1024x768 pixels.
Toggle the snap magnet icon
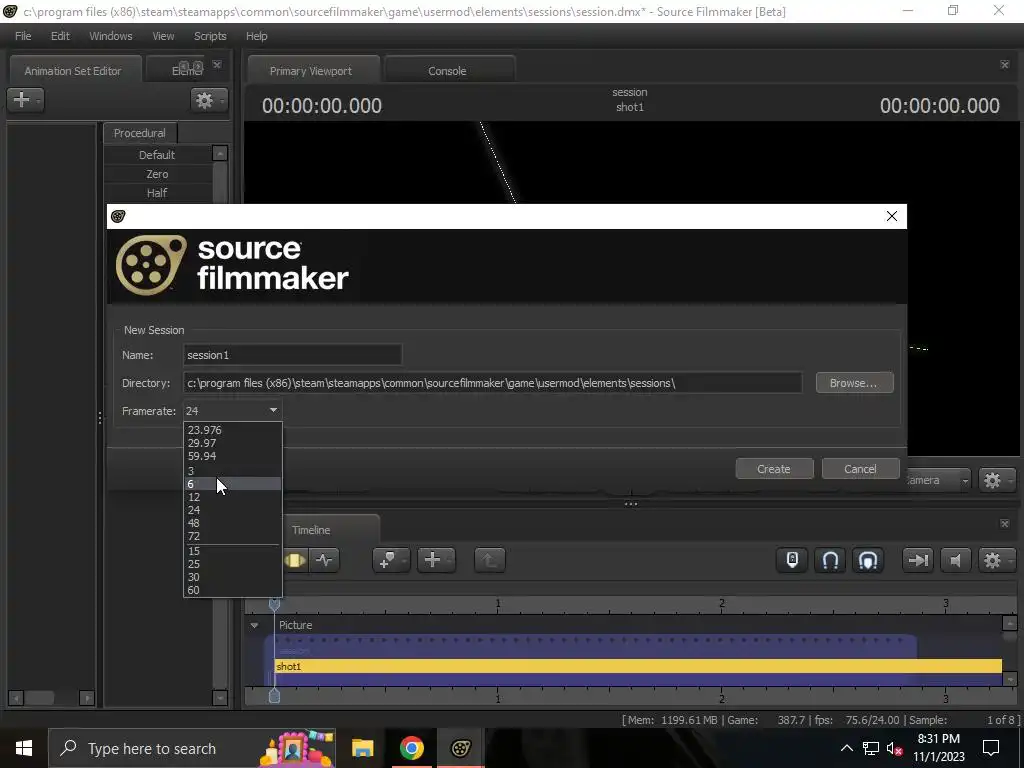(x=830, y=560)
